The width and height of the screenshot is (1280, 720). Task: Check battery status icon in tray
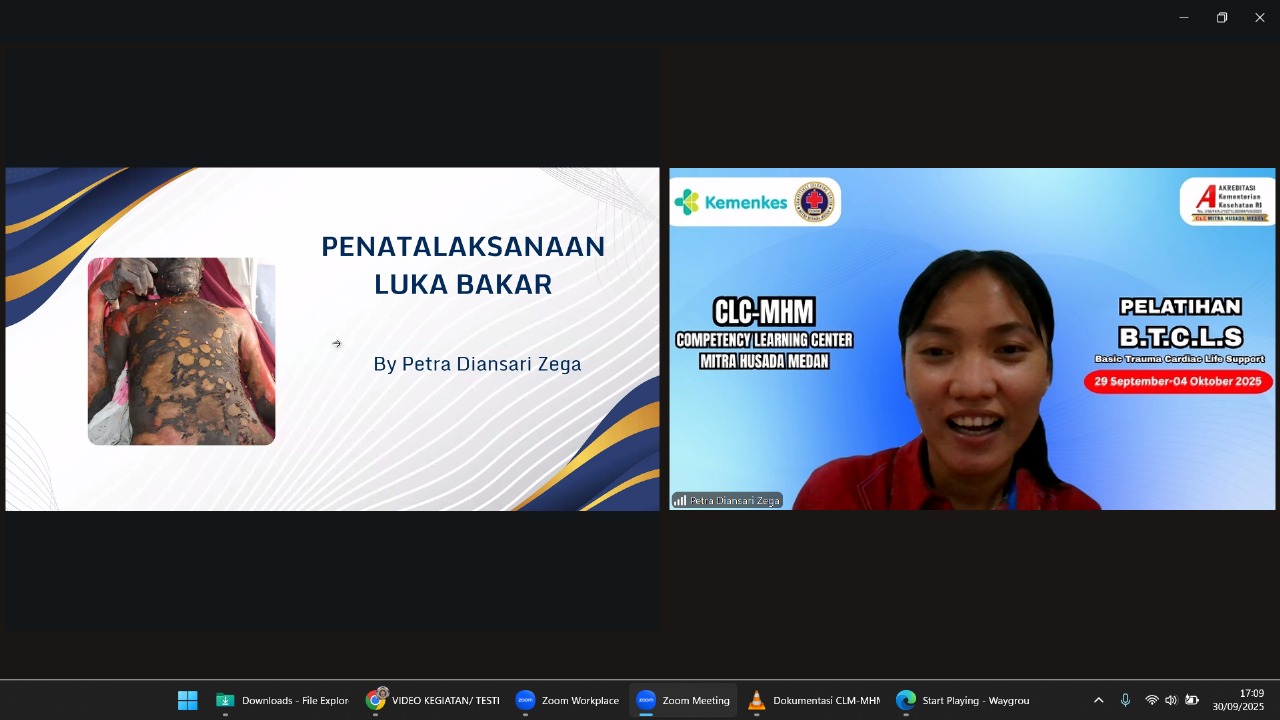pos(1192,700)
